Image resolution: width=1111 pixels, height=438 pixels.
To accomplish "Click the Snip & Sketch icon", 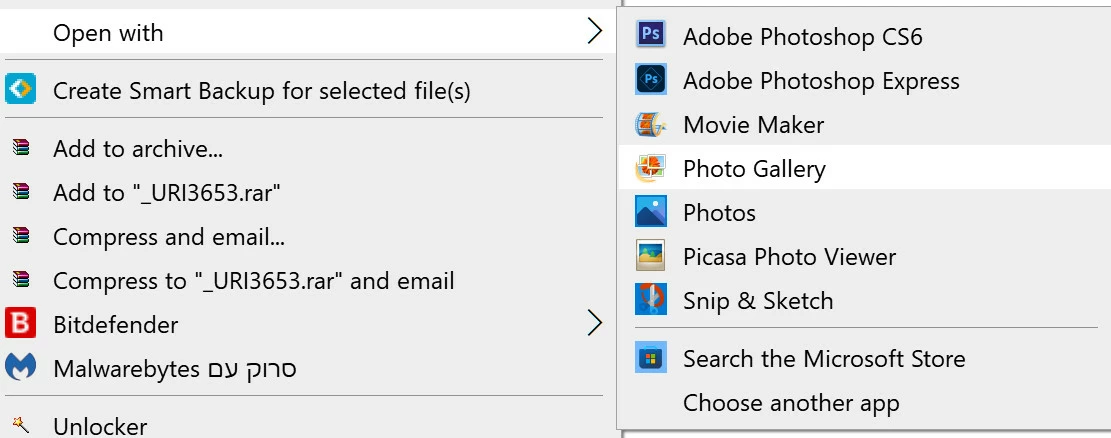I will (651, 300).
